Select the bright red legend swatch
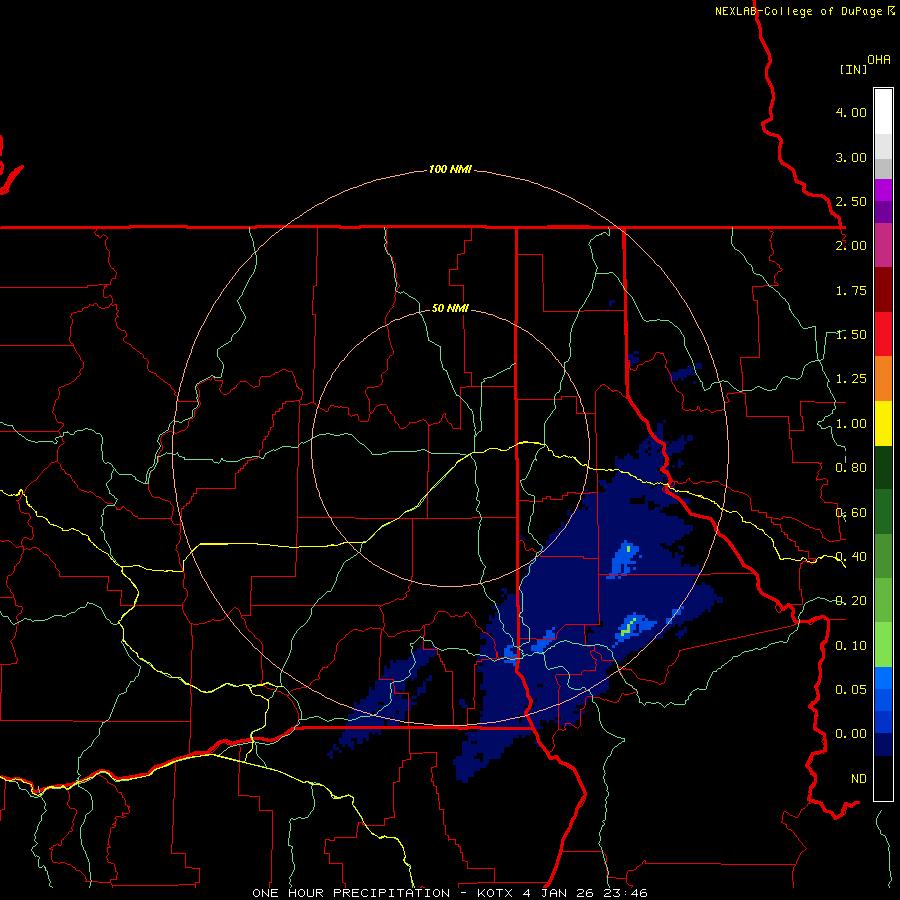This screenshot has height=900, width=900. tap(883, 334)
